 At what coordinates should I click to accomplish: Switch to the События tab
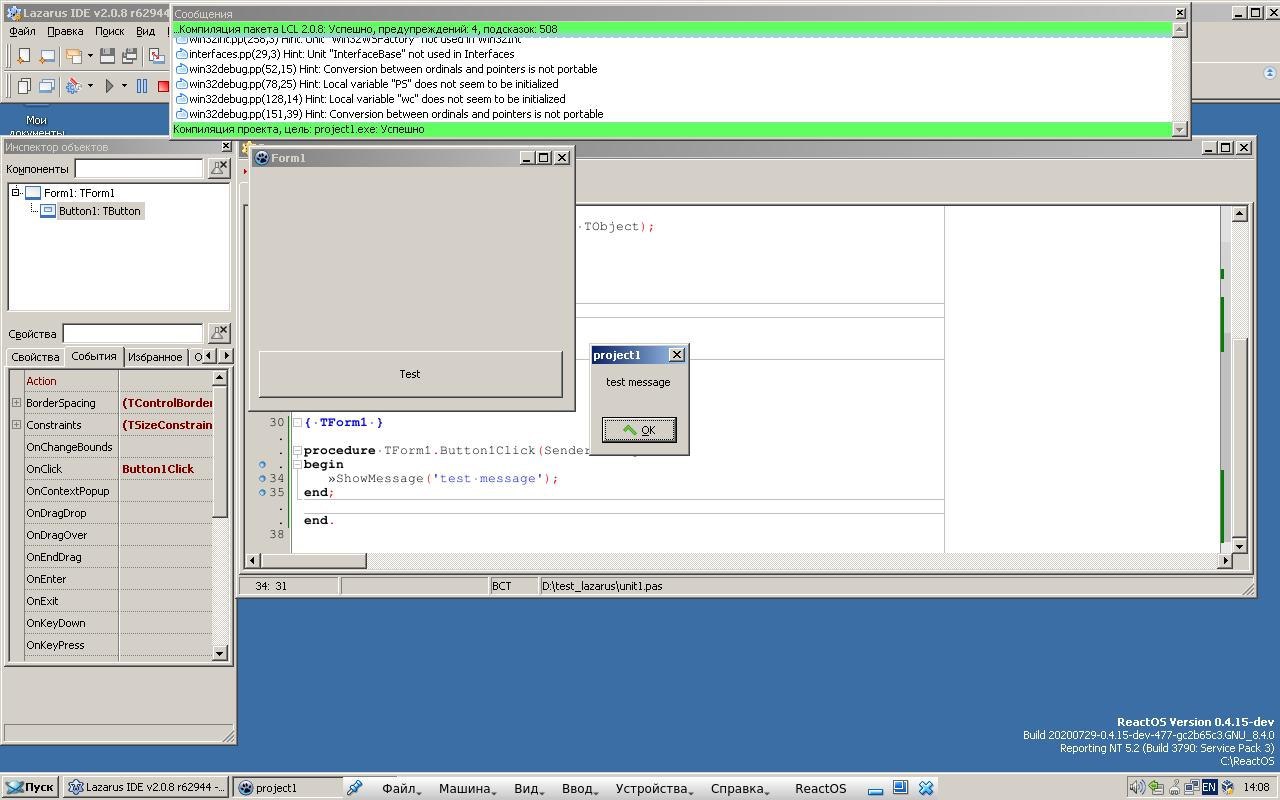point(94,356)
